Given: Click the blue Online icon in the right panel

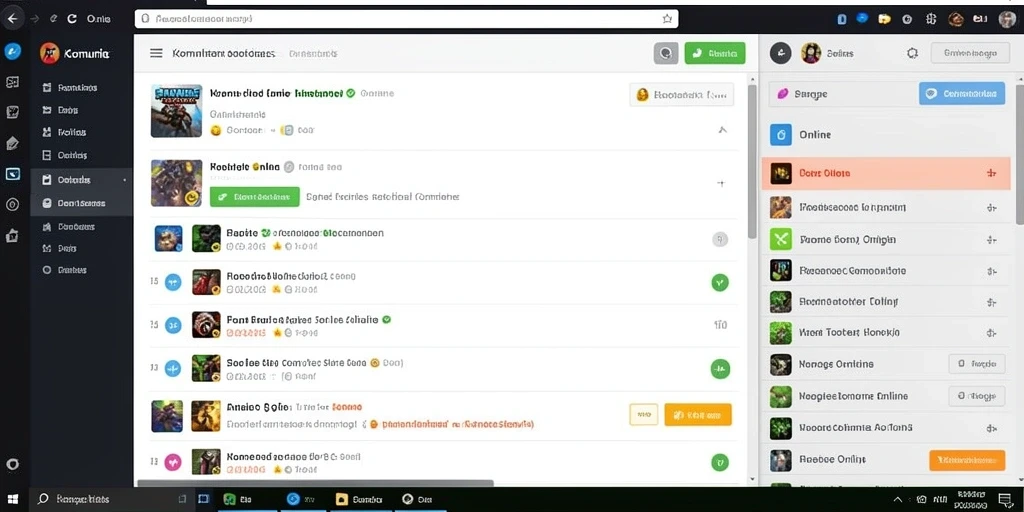Looking at the screenshot, I should (x=781, y=135).
